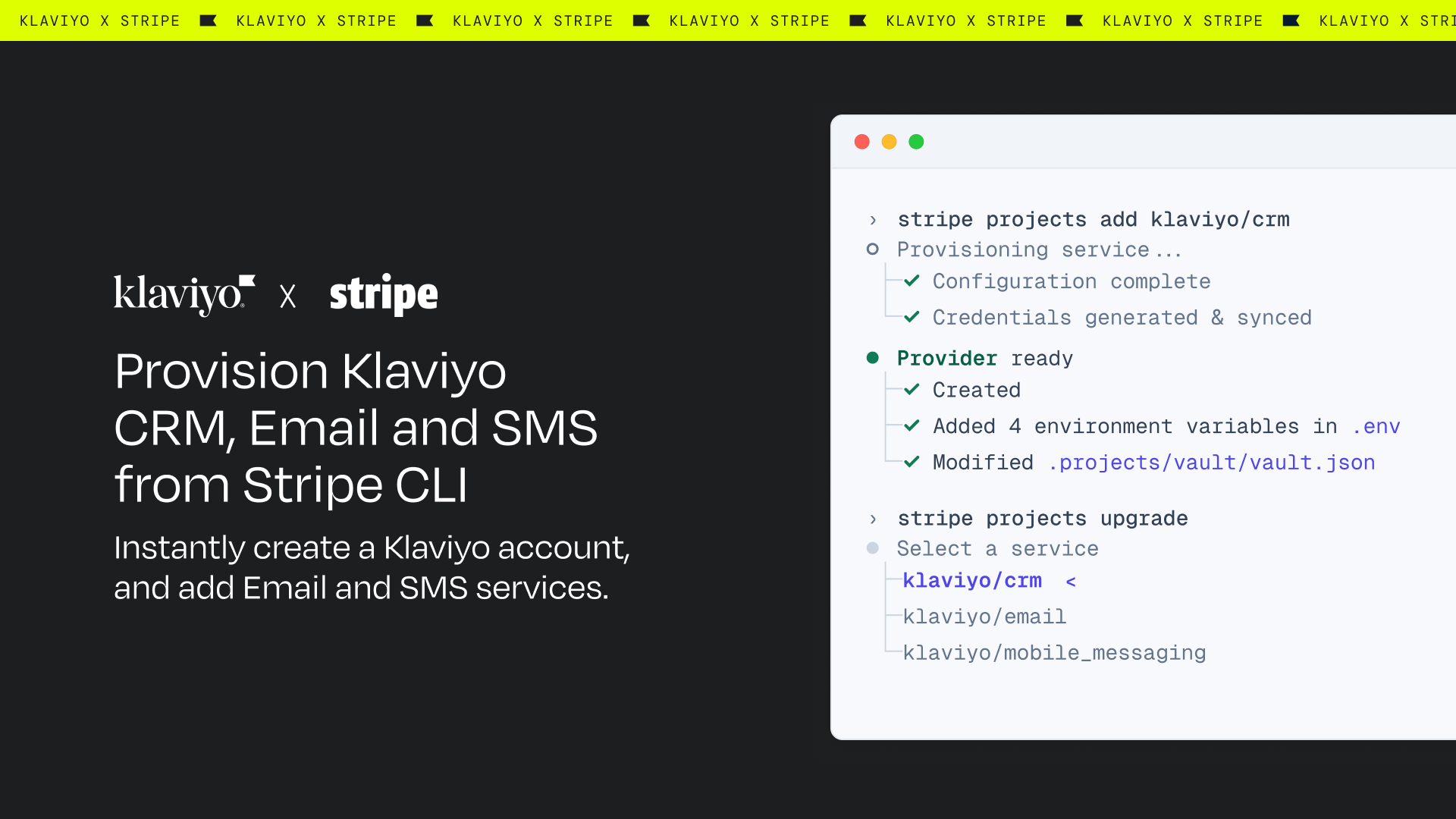Image resolution: width=1456 pixels, height=819 pixels.
Task: Select the klaviyo/mobile_messaging service option
Action: click(x=1054, y=653)
